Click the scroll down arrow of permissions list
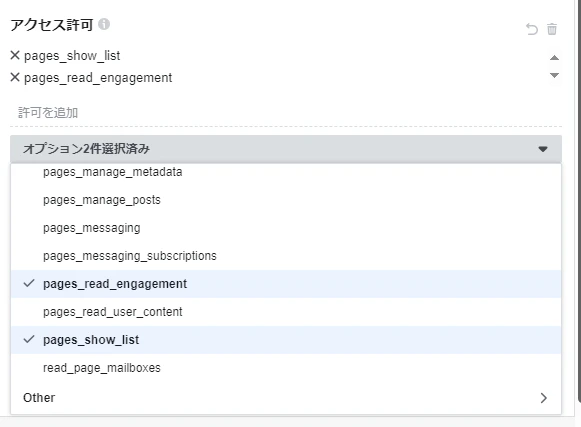This screenshot has width=581, height=427. [x=554, y=75]
